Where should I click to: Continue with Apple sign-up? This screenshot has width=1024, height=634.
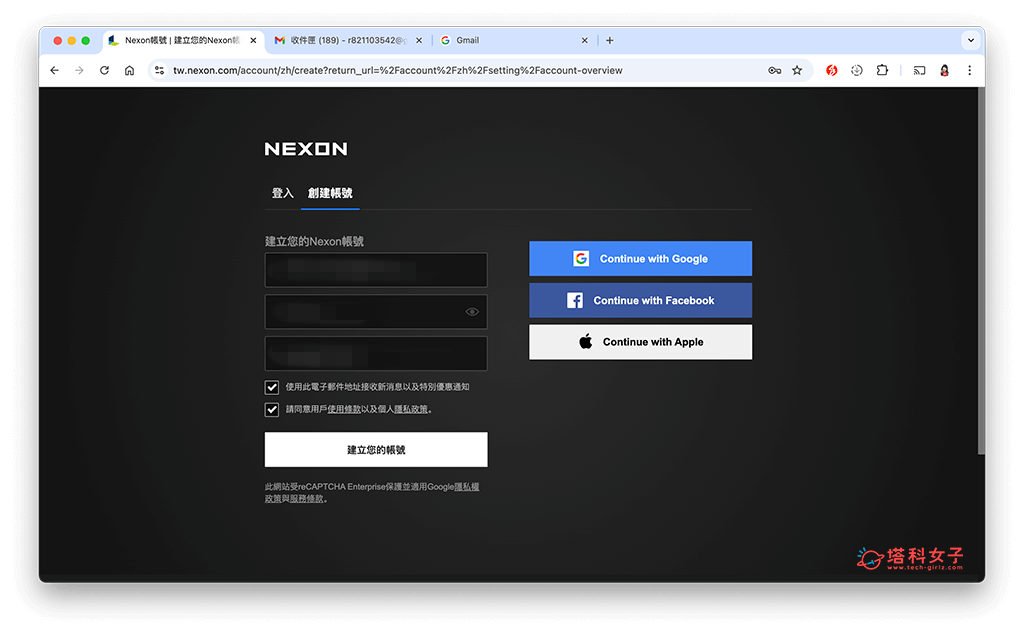(640, 342)
